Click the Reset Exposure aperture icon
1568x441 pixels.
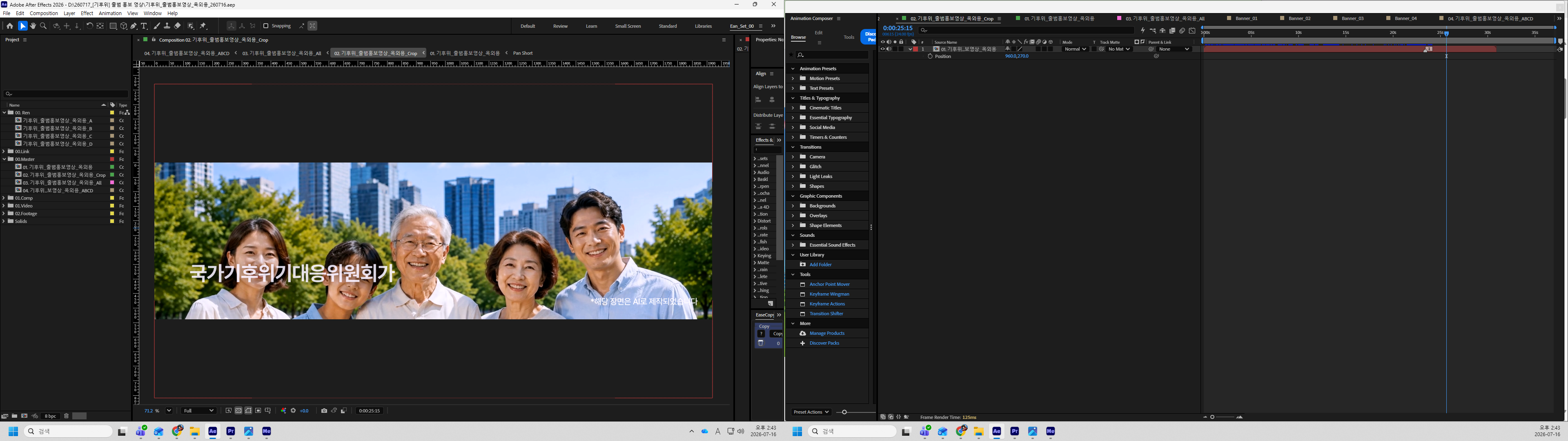pyautogui.click(x=294, y=410)
